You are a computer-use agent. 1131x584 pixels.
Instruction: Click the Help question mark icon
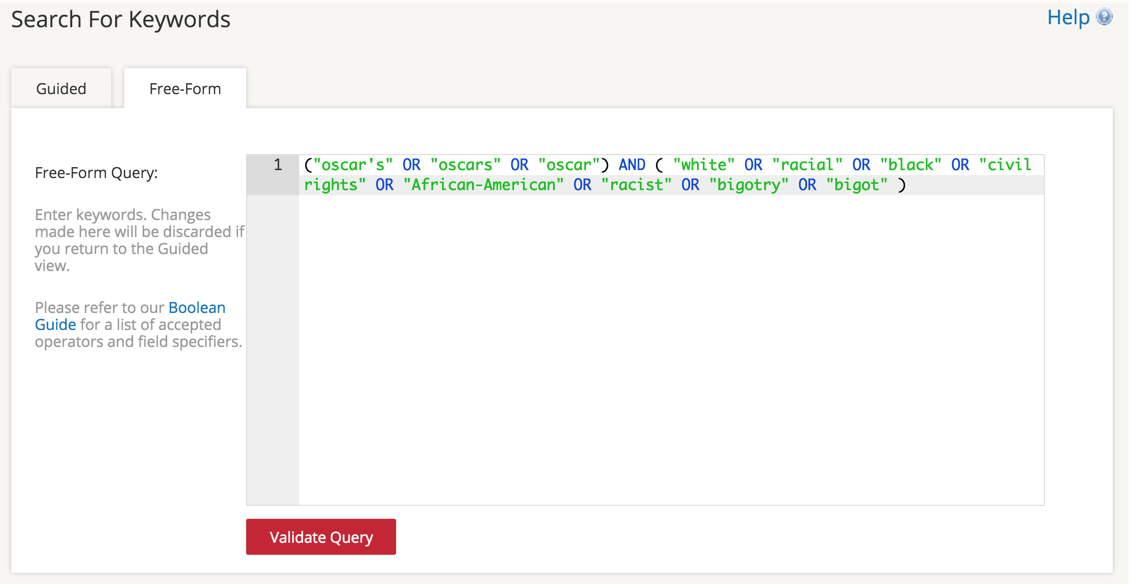[x=1104, y=17]
